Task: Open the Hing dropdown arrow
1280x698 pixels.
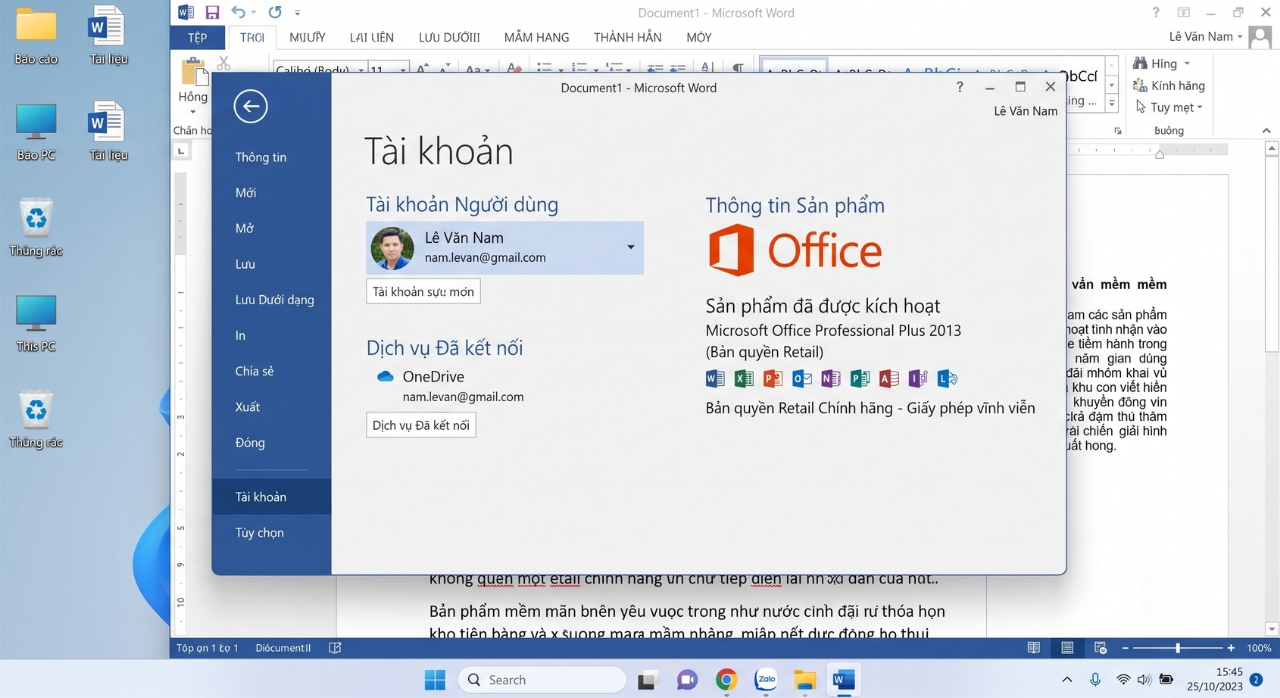Action: pos(1187,64)
